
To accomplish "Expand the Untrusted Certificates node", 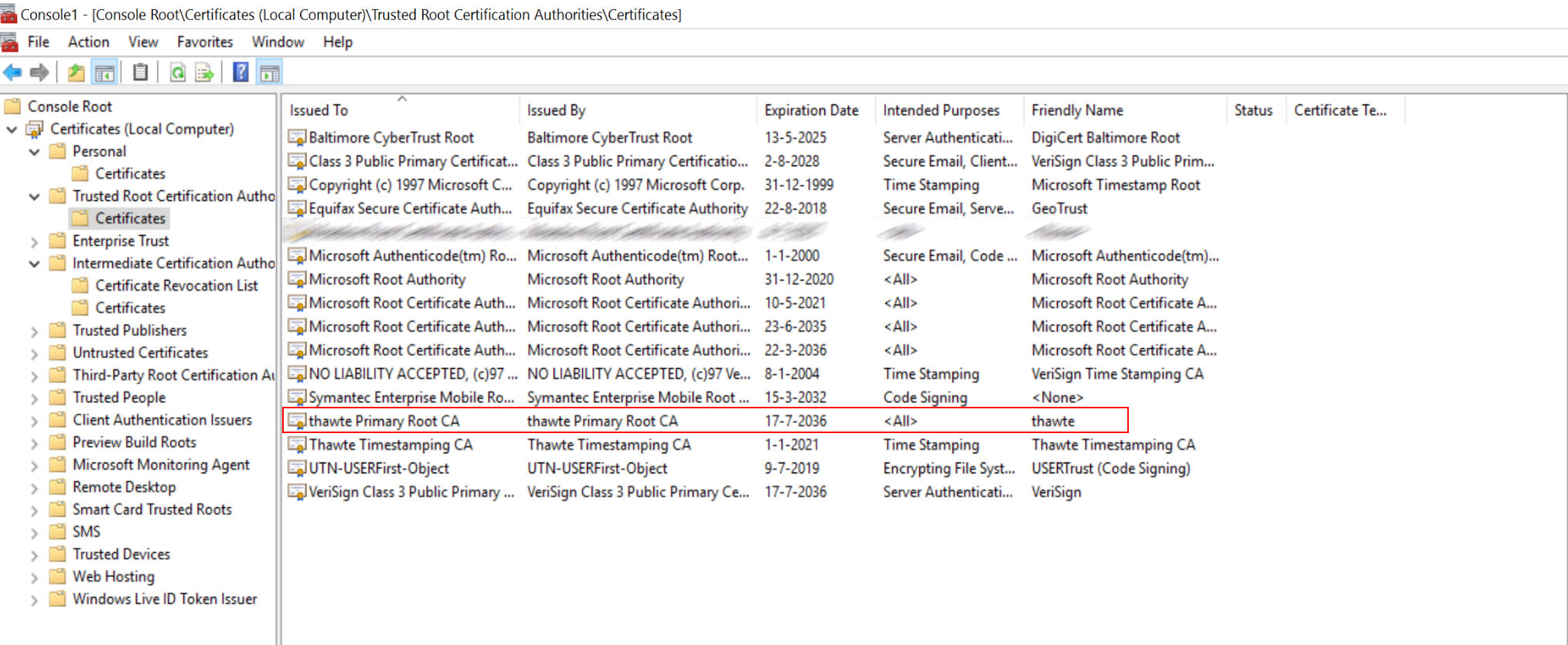I will click(34, 353).
